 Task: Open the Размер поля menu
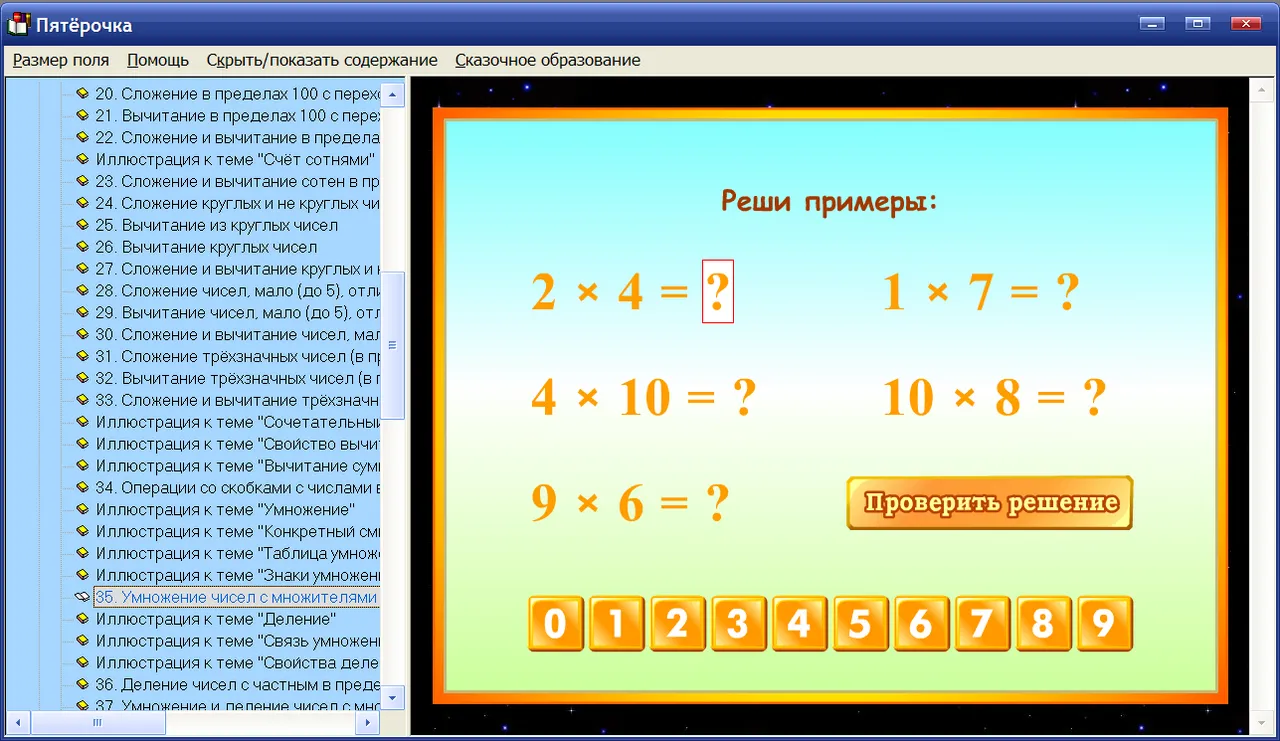coord(61,60)
